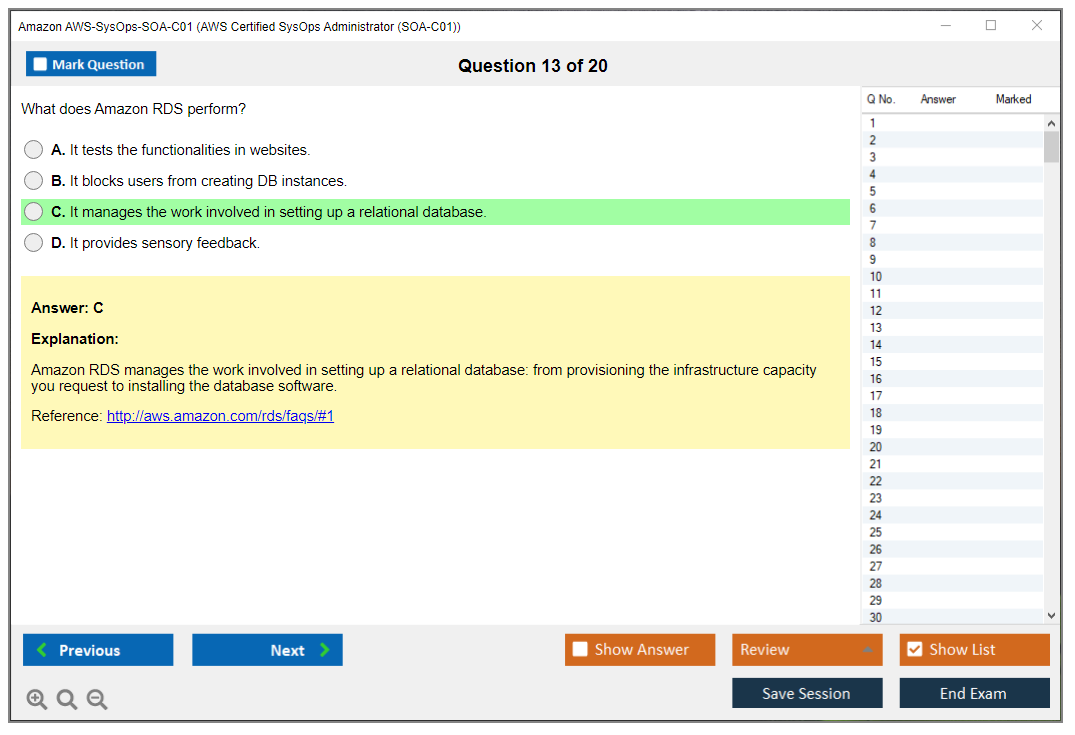Click the question list scroll down arrow
The height and width of the screenshot is (735, 1075).
coord(1051,616)
